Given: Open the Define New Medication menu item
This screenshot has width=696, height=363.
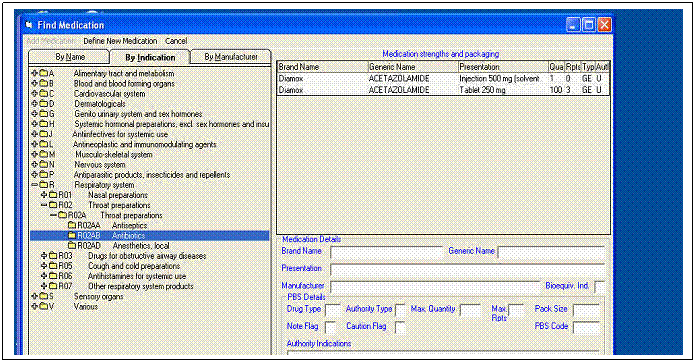Looking at the screenshot, I should tap(120, 41).
